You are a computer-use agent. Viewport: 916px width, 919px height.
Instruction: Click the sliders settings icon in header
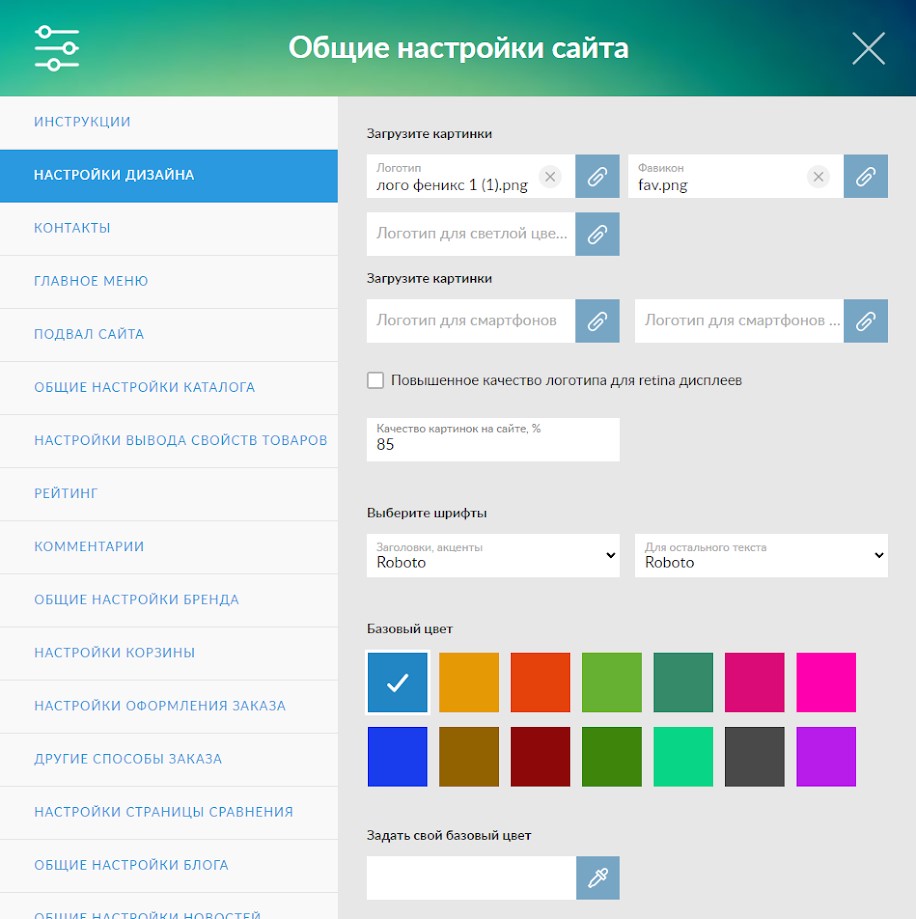[x=56, y=48]
